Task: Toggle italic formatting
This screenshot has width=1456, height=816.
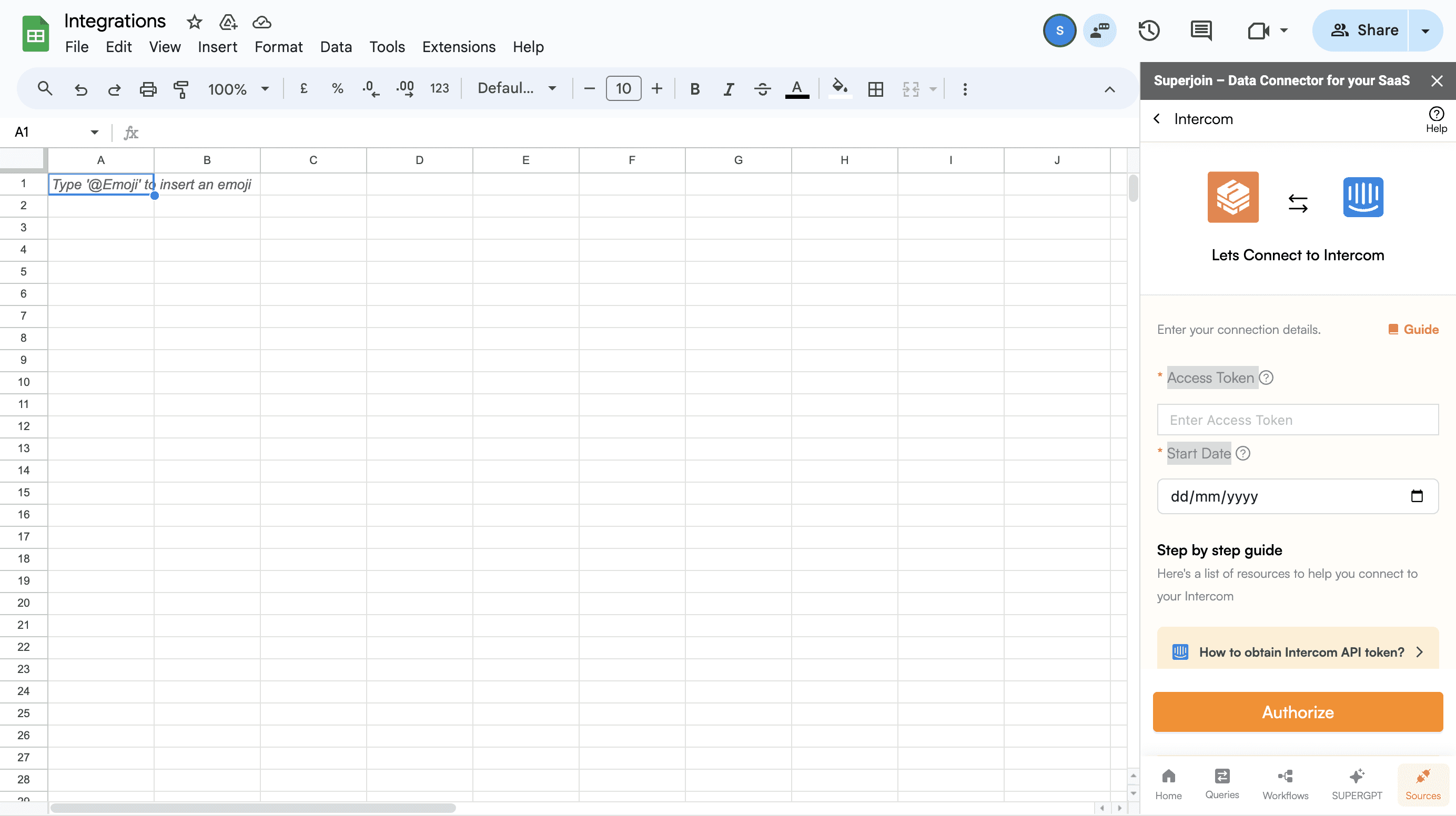Action: tap(729, 89)
